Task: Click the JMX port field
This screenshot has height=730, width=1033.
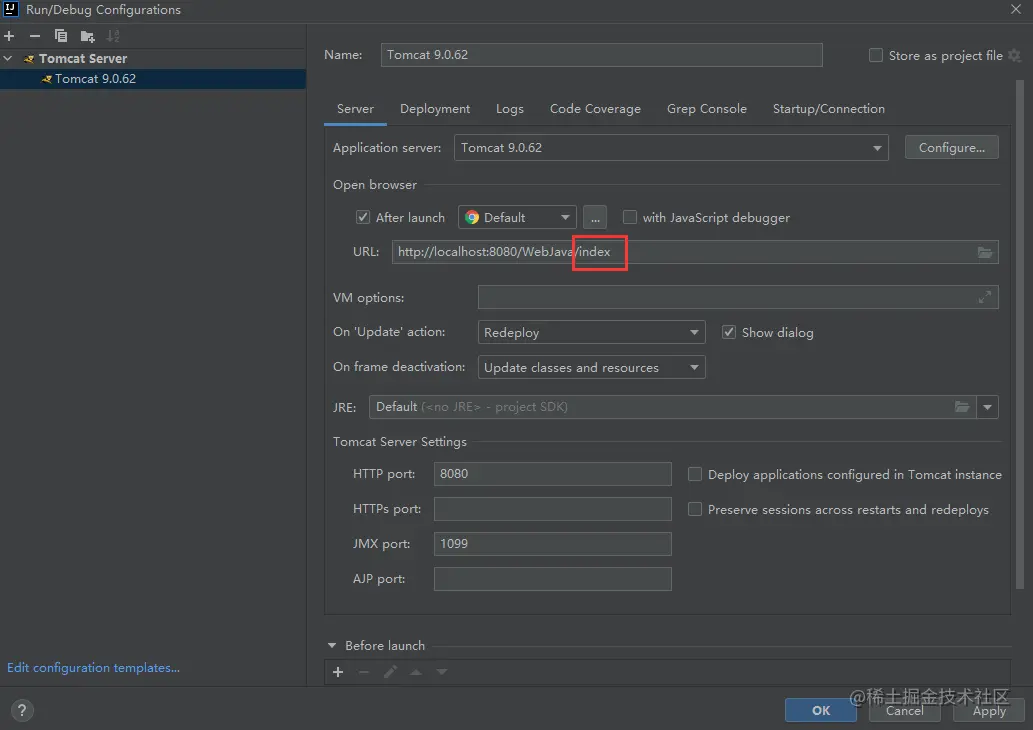Action: [x=552, y=544]
